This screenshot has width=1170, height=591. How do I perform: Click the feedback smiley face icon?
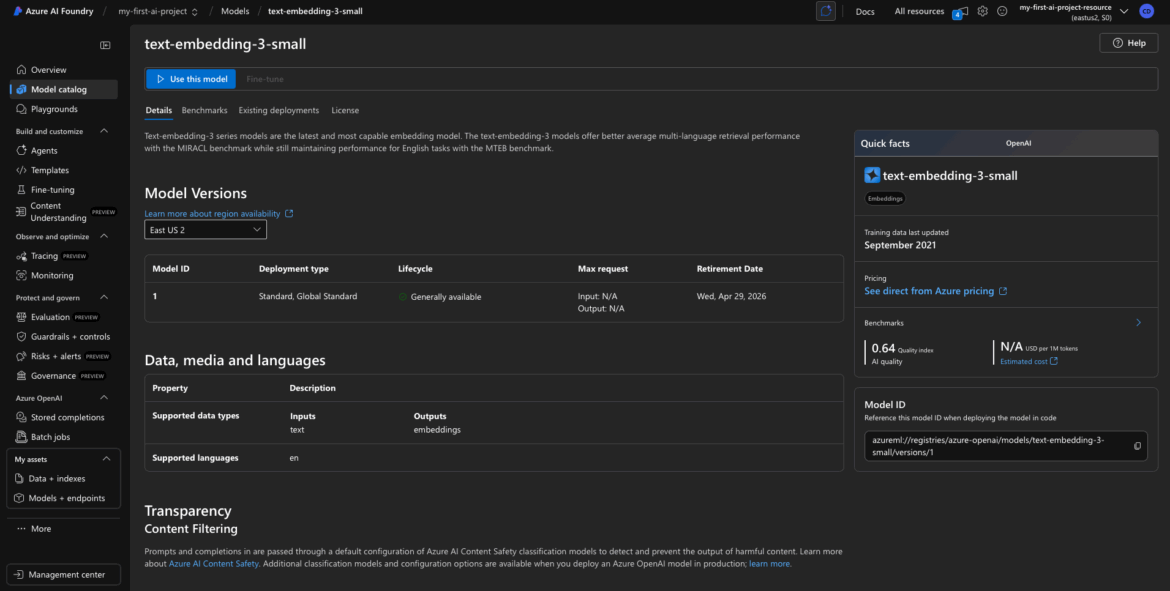(1001, 11)
